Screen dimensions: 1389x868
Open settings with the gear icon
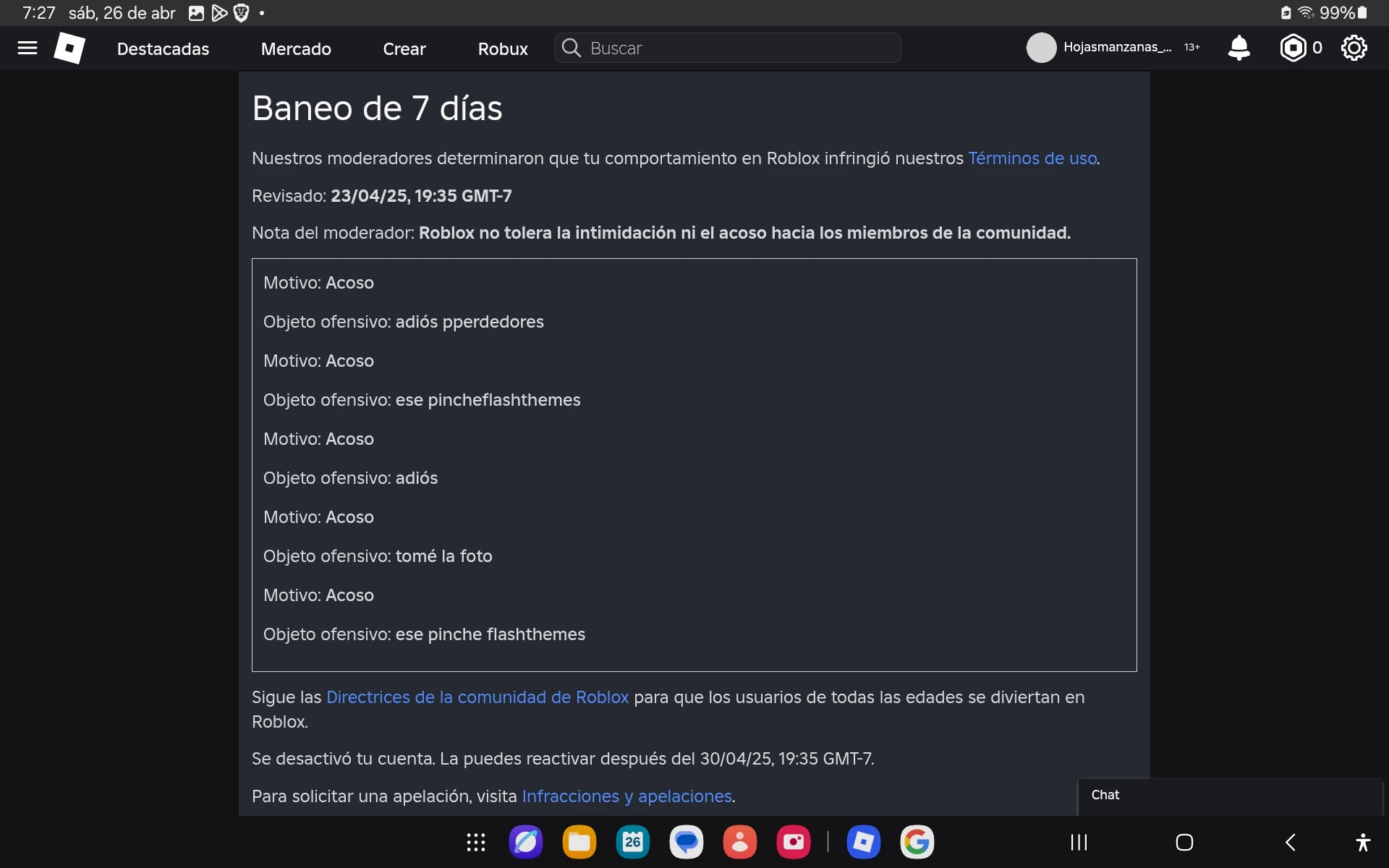(1354, 48)
